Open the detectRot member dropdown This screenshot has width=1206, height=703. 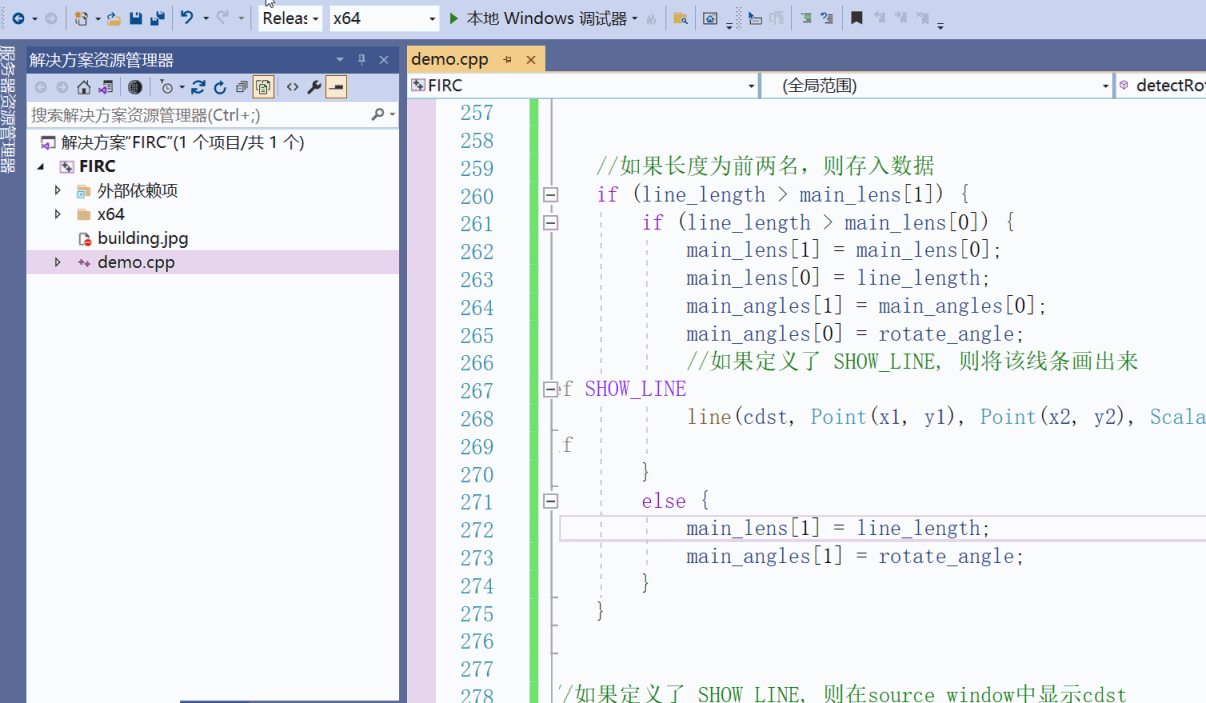(1160, 86)
